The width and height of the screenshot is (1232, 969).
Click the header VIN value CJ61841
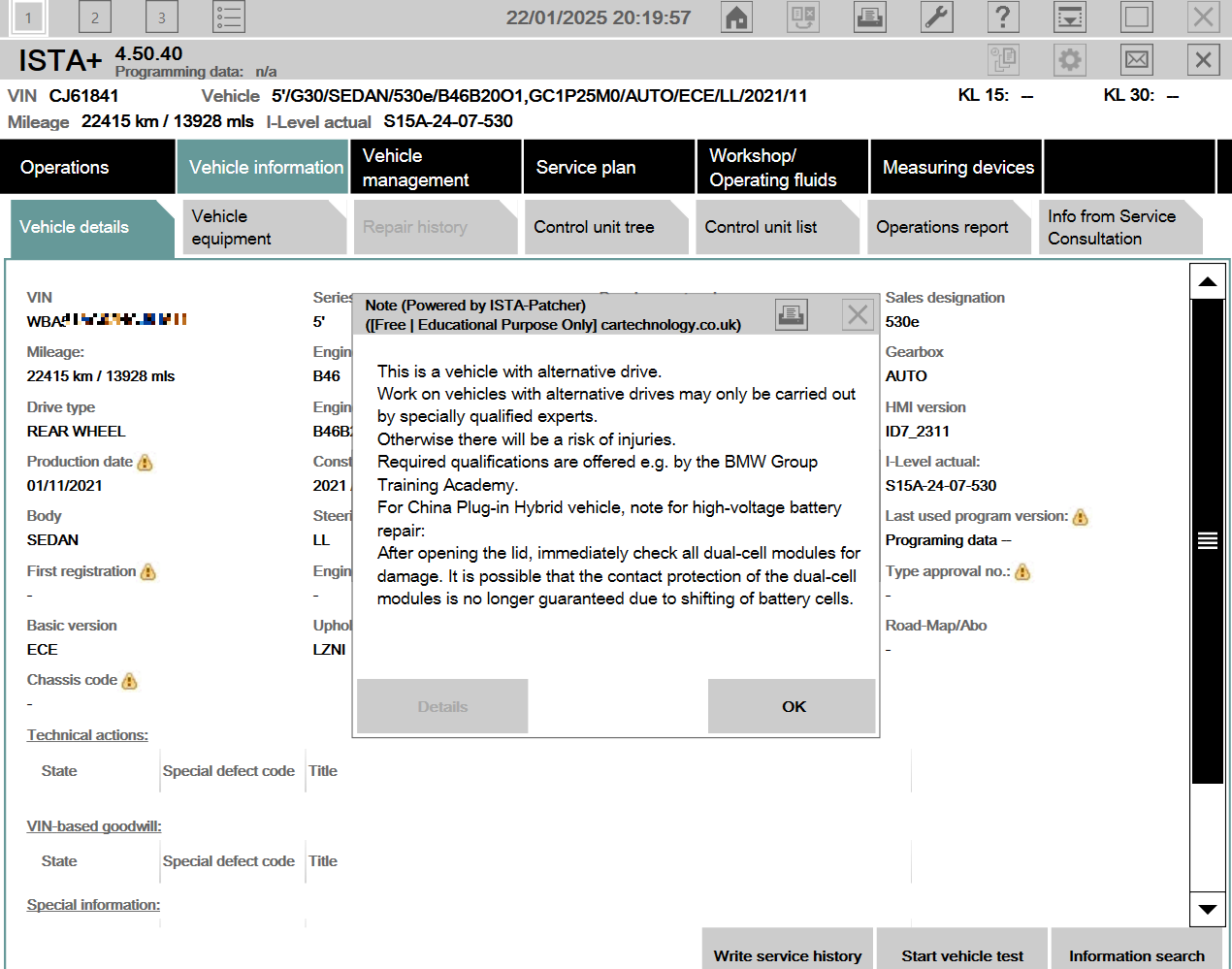pos(84,96)
